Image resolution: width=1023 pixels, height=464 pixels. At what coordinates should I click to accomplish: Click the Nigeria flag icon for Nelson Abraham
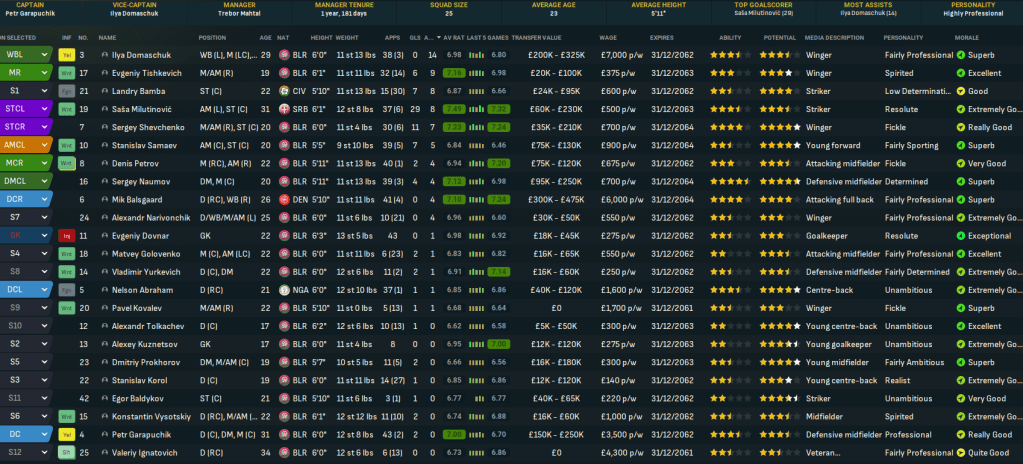[x=285, y=290]
